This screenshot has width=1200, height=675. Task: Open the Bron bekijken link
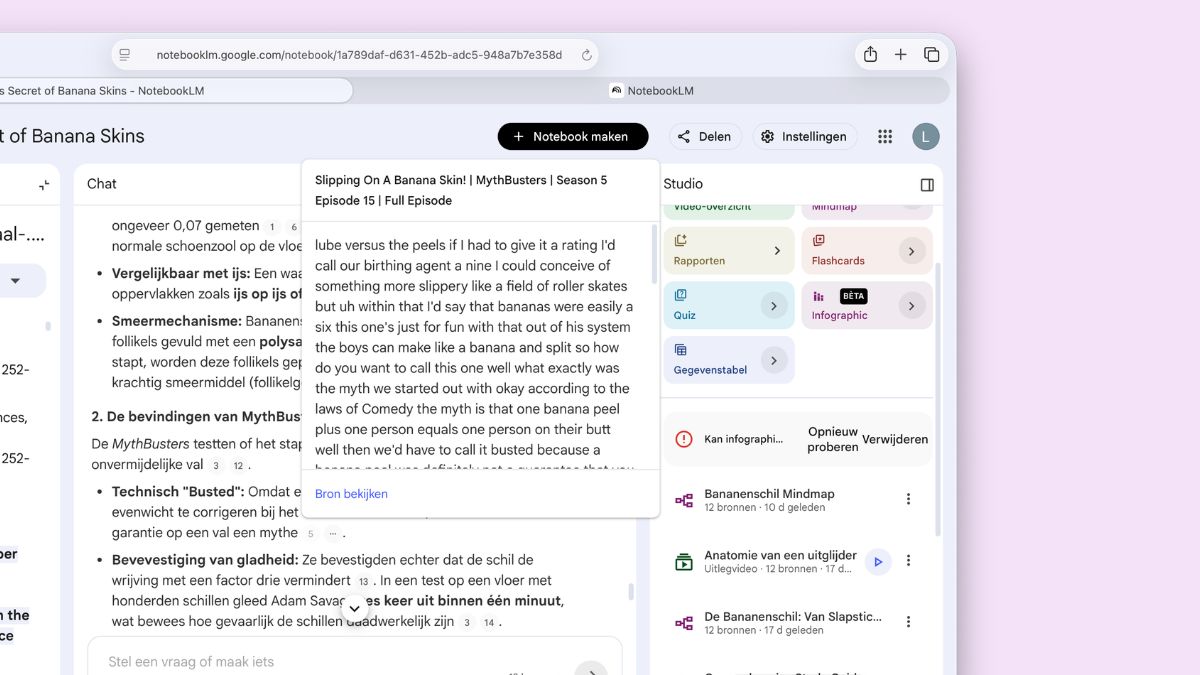351,494
